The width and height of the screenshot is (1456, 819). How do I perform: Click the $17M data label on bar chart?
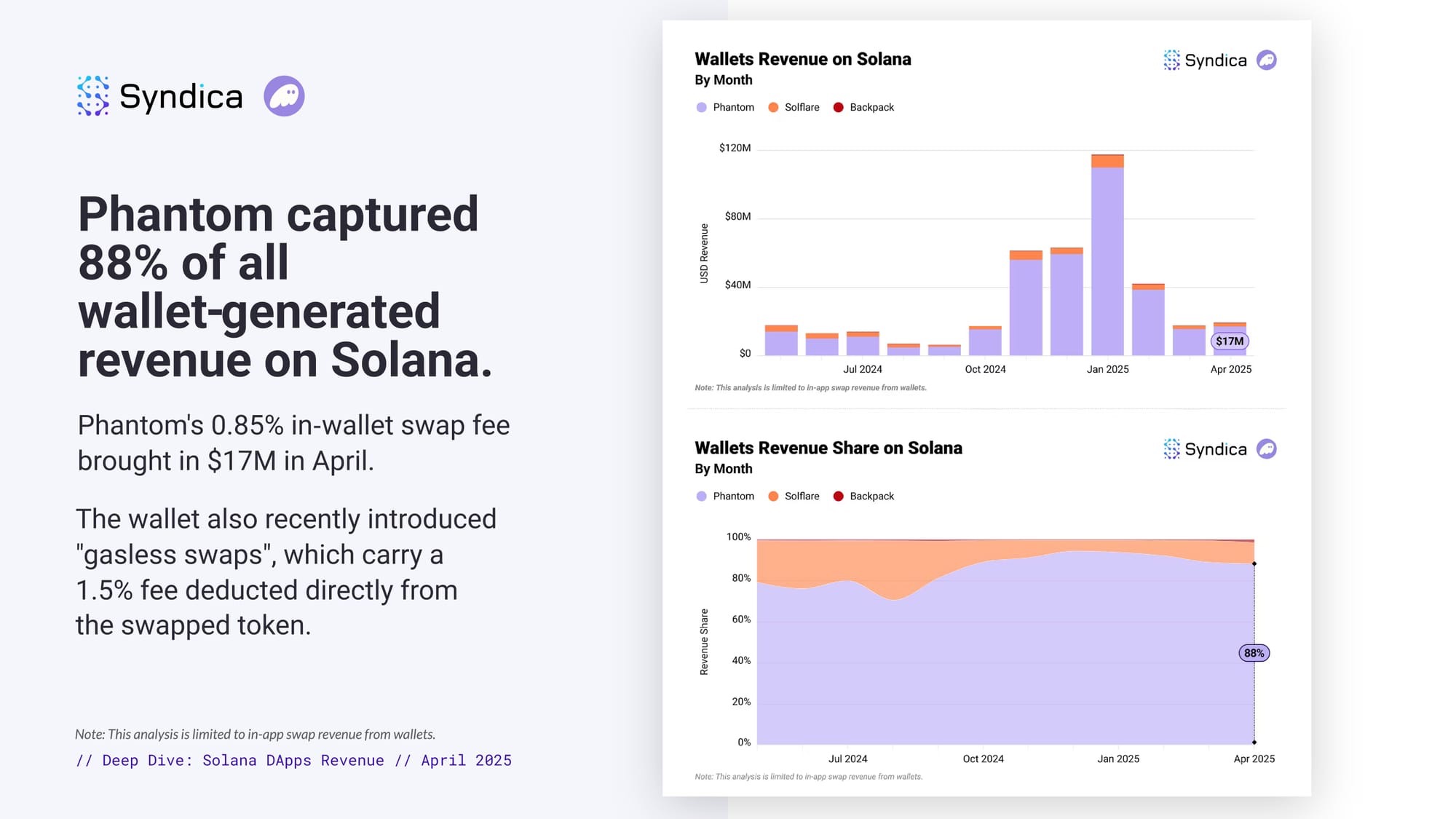[x=1230, y=341]
